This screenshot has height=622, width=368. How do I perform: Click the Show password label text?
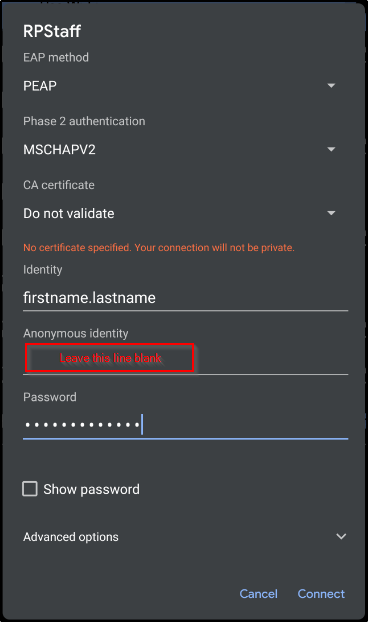tap(91, 489)
